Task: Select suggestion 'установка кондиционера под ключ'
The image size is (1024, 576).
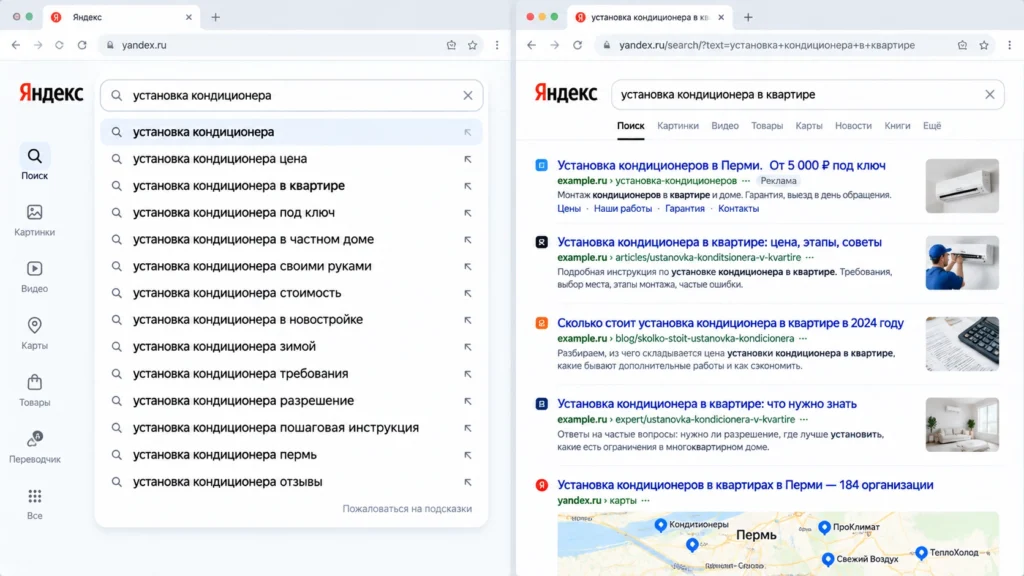Action: click(291, 213)
